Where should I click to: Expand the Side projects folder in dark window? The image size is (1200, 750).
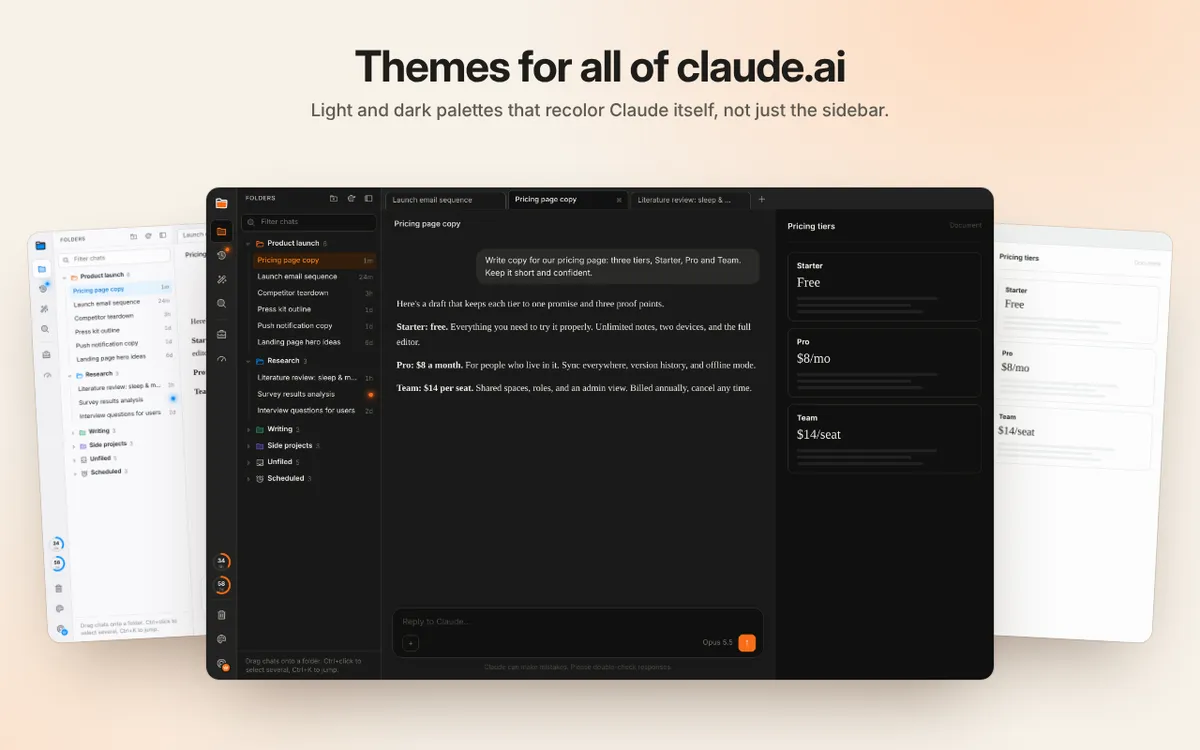(x=249, y=446)
